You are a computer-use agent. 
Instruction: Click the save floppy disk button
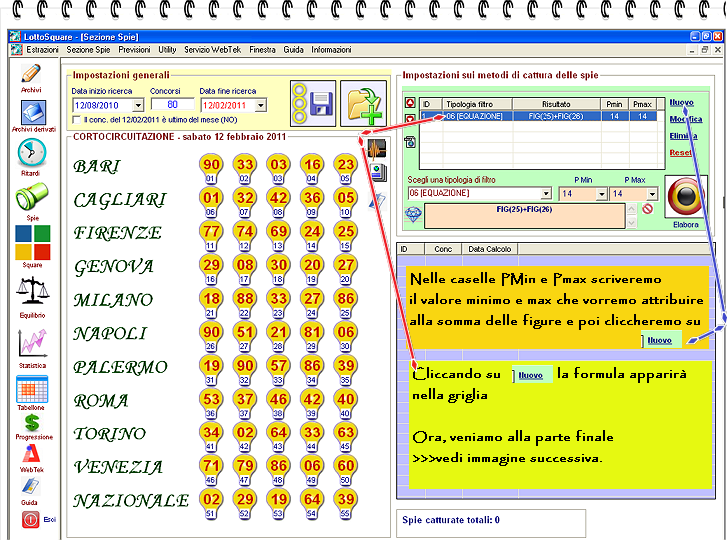[x=313, y=103]
